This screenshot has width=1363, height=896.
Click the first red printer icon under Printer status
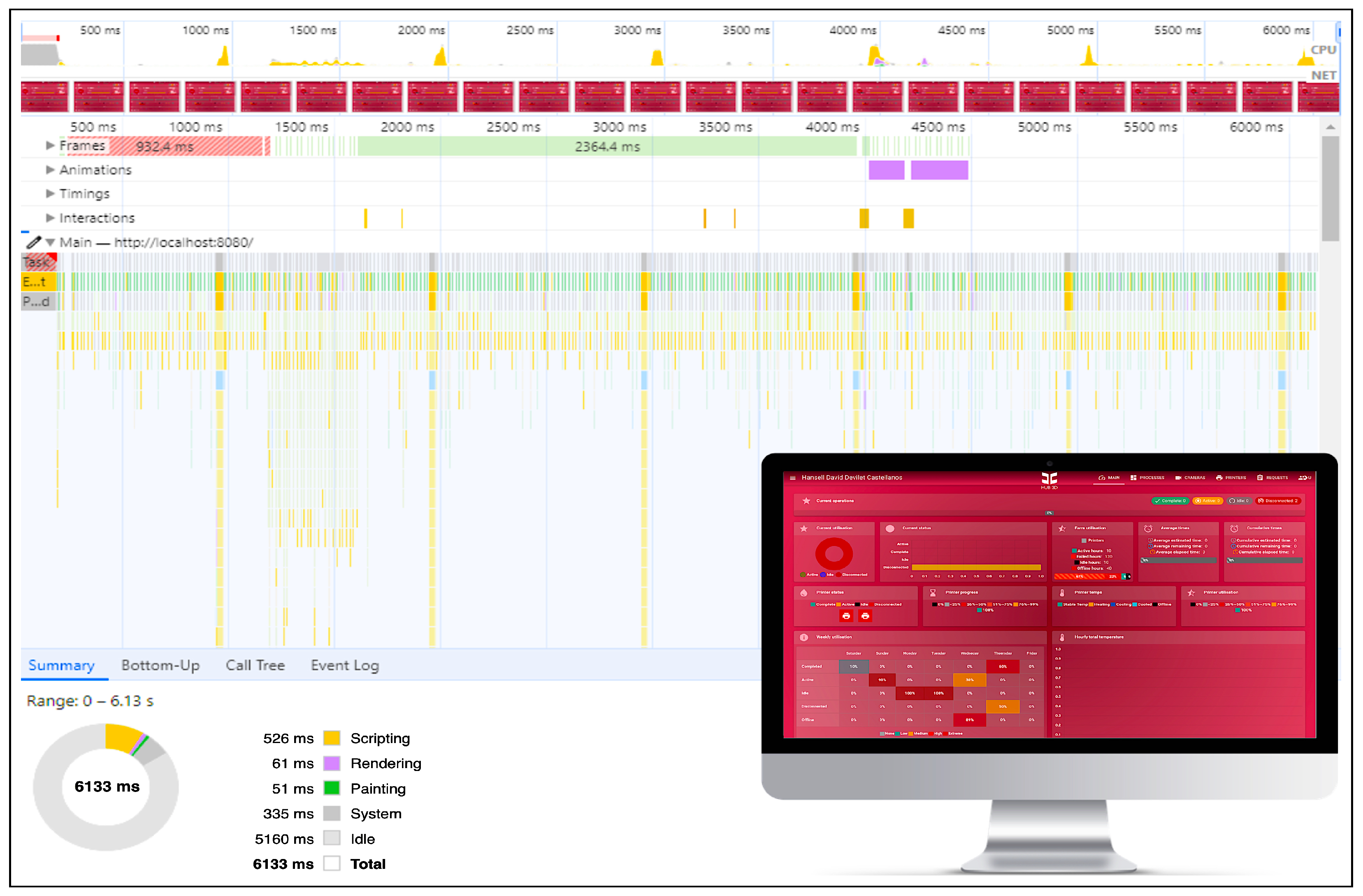pos(846,616)
